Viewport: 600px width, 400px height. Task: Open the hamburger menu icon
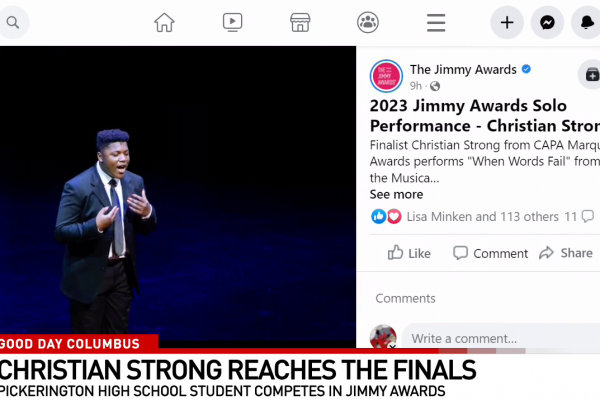coord(436,23)
